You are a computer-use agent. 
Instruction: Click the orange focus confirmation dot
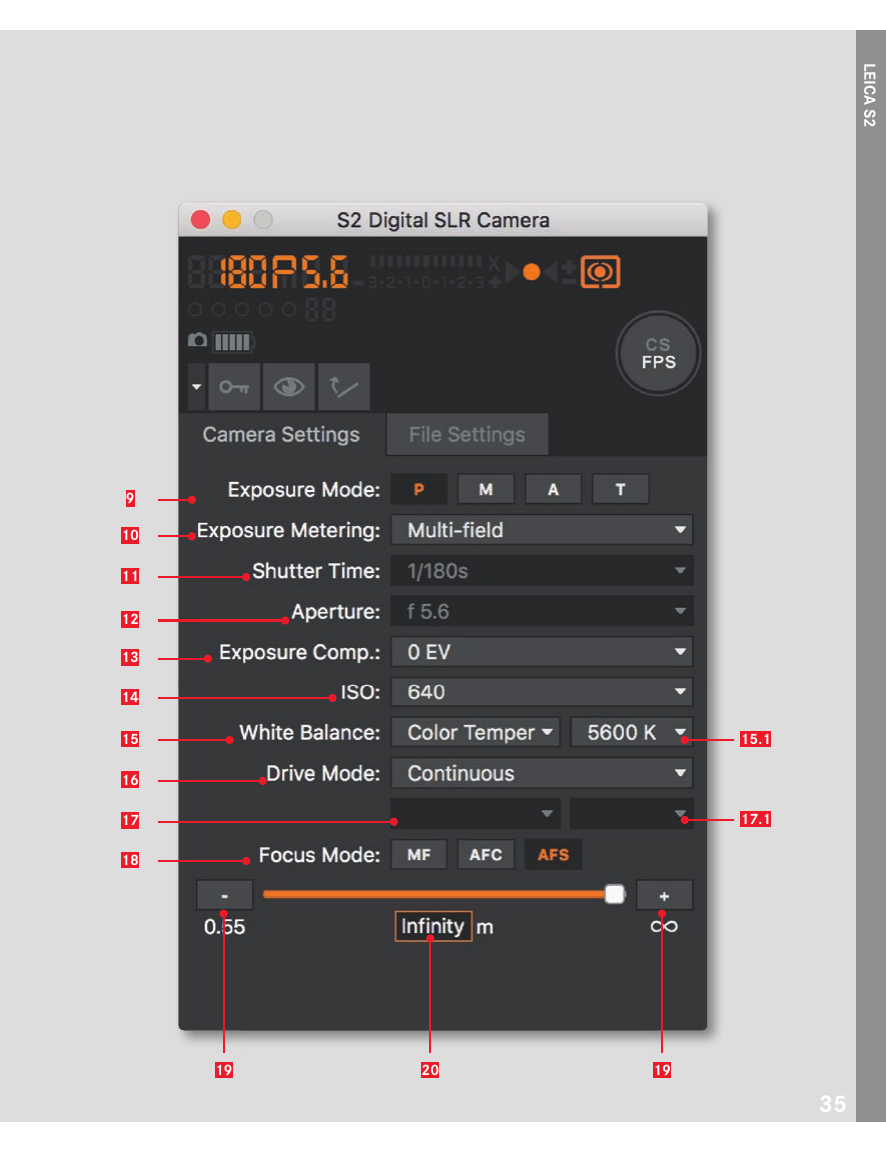[x=531, y=272]
